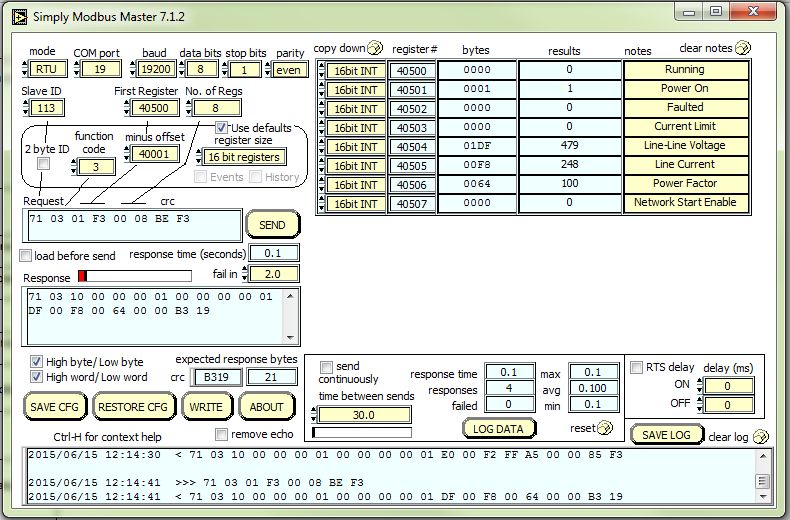Change the mode selector arrows beside RTU
The width and height of the screenshot is (790, 520).
(x=26, y=69)
